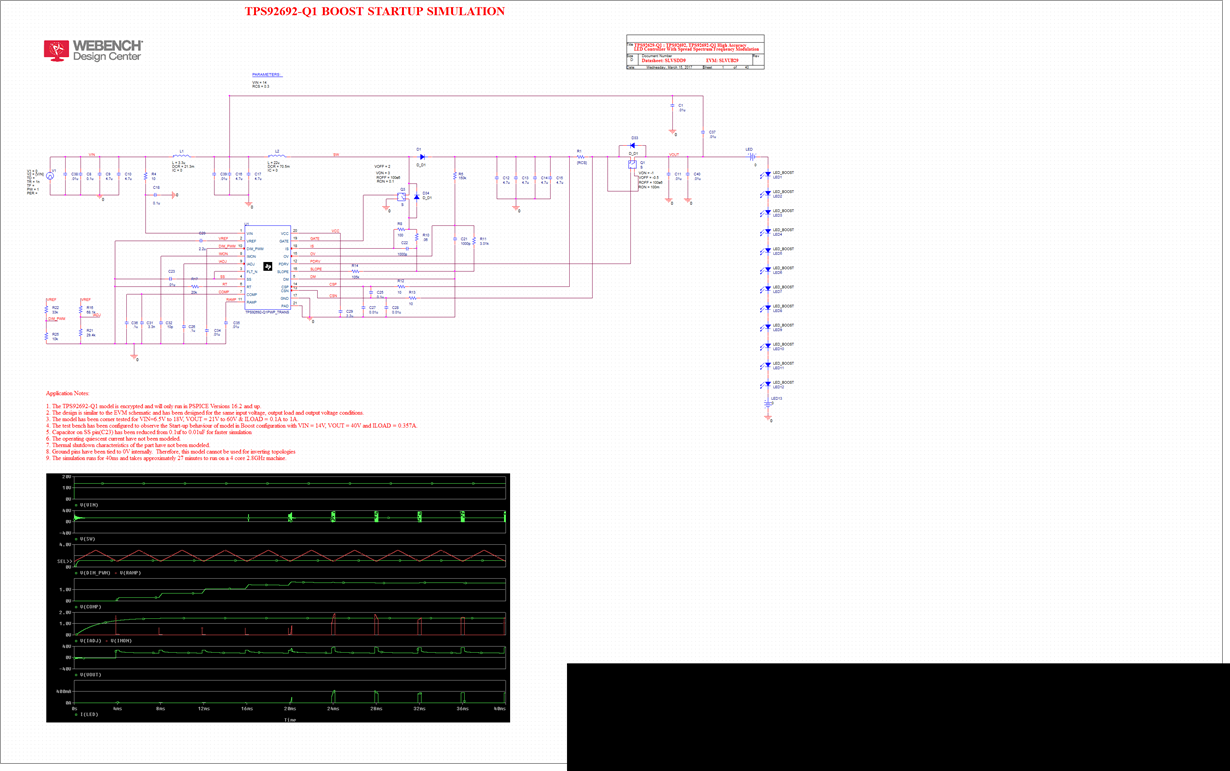Click the I(LED) current pulse plot
The height and width of the screenshot is (771, 1230).
tap(290, 693)
